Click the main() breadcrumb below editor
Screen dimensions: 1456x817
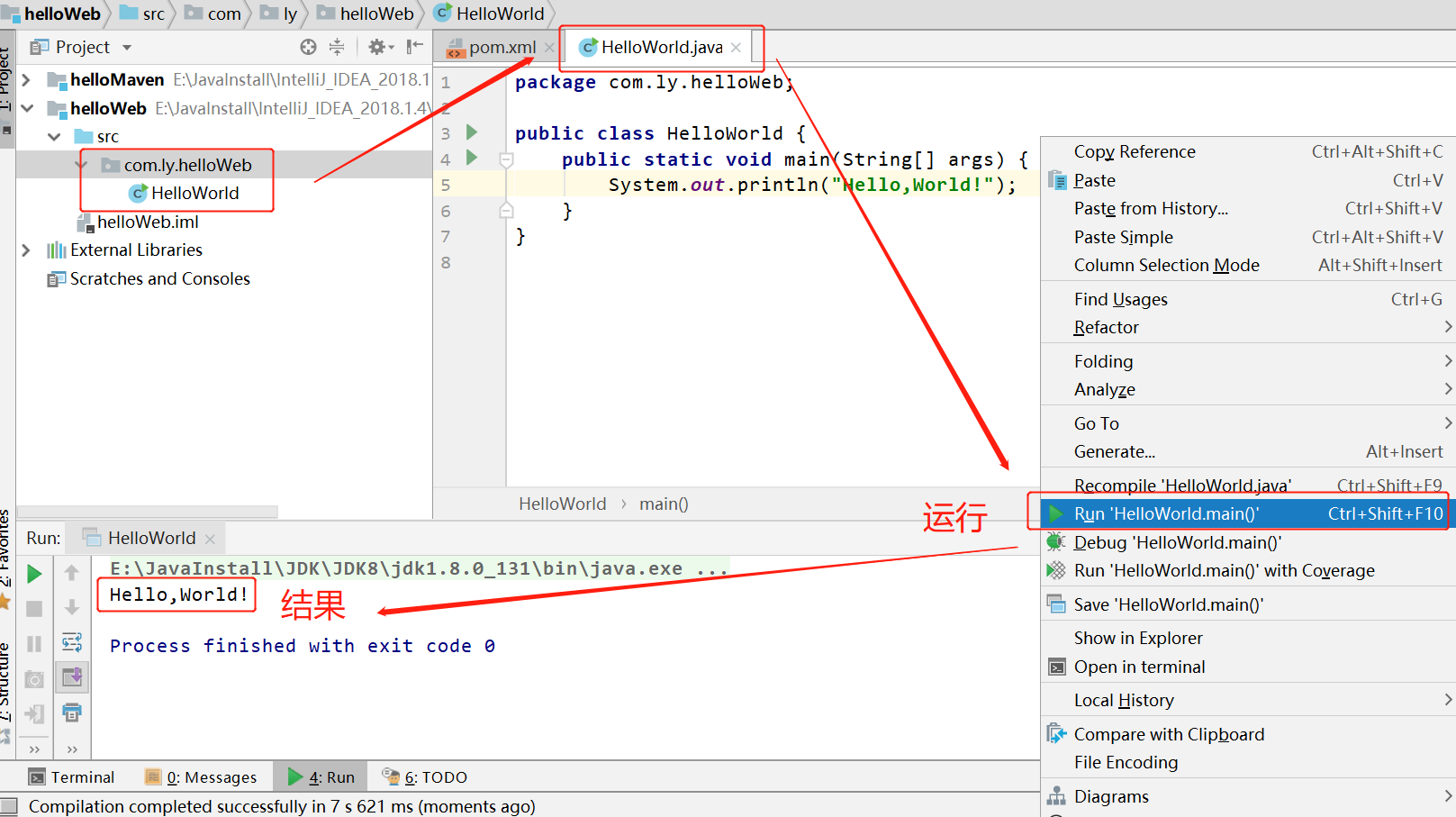tap(664, 504)
